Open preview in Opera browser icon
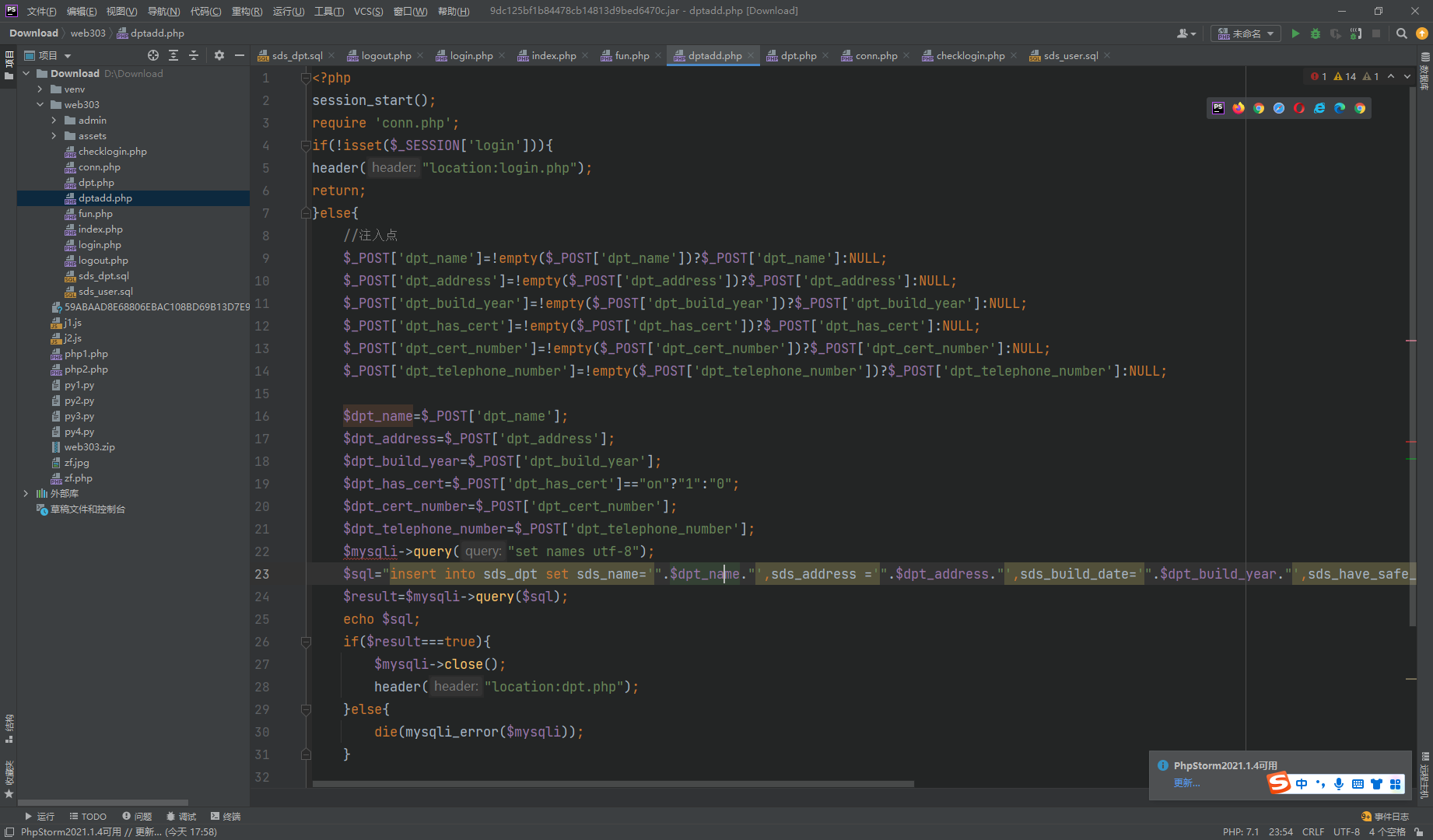Image resolution: width=1433 pixels, height=840 pixels. pyautogui.click(x=1299, y=108)
